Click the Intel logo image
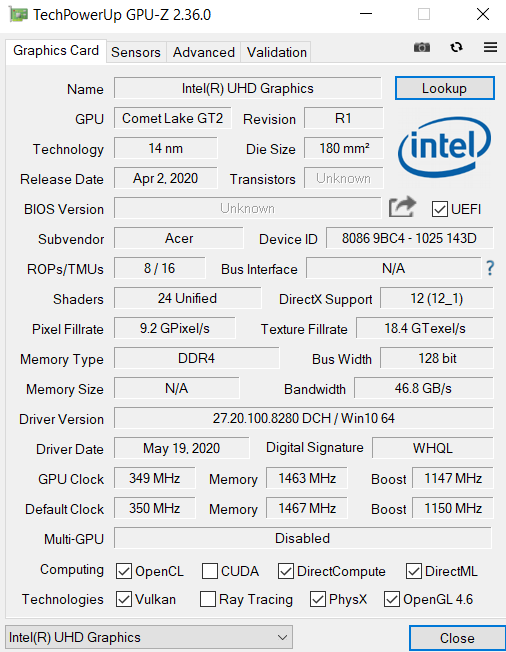 click(444, 147)
